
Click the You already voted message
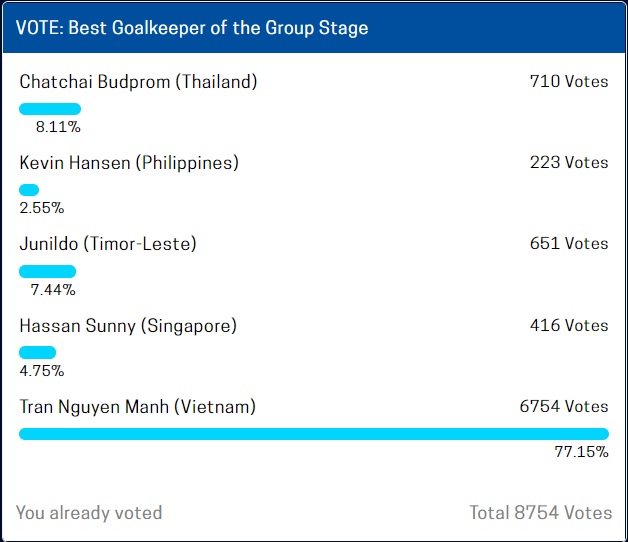pos(89,513)
